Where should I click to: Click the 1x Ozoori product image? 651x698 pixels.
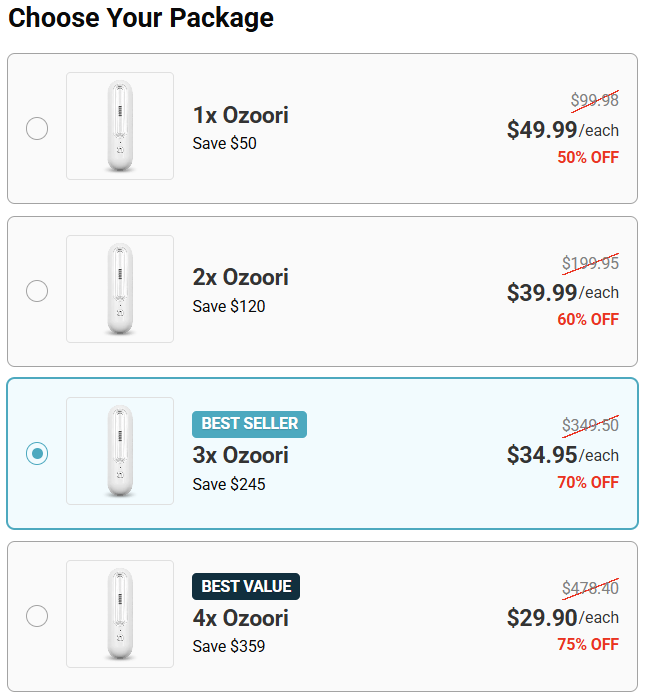(x=120, y=126)
